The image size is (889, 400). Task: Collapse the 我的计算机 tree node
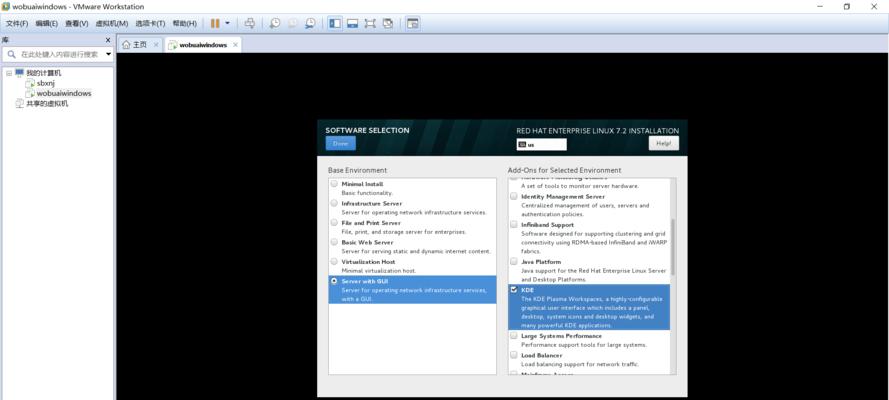coord(9,74)
